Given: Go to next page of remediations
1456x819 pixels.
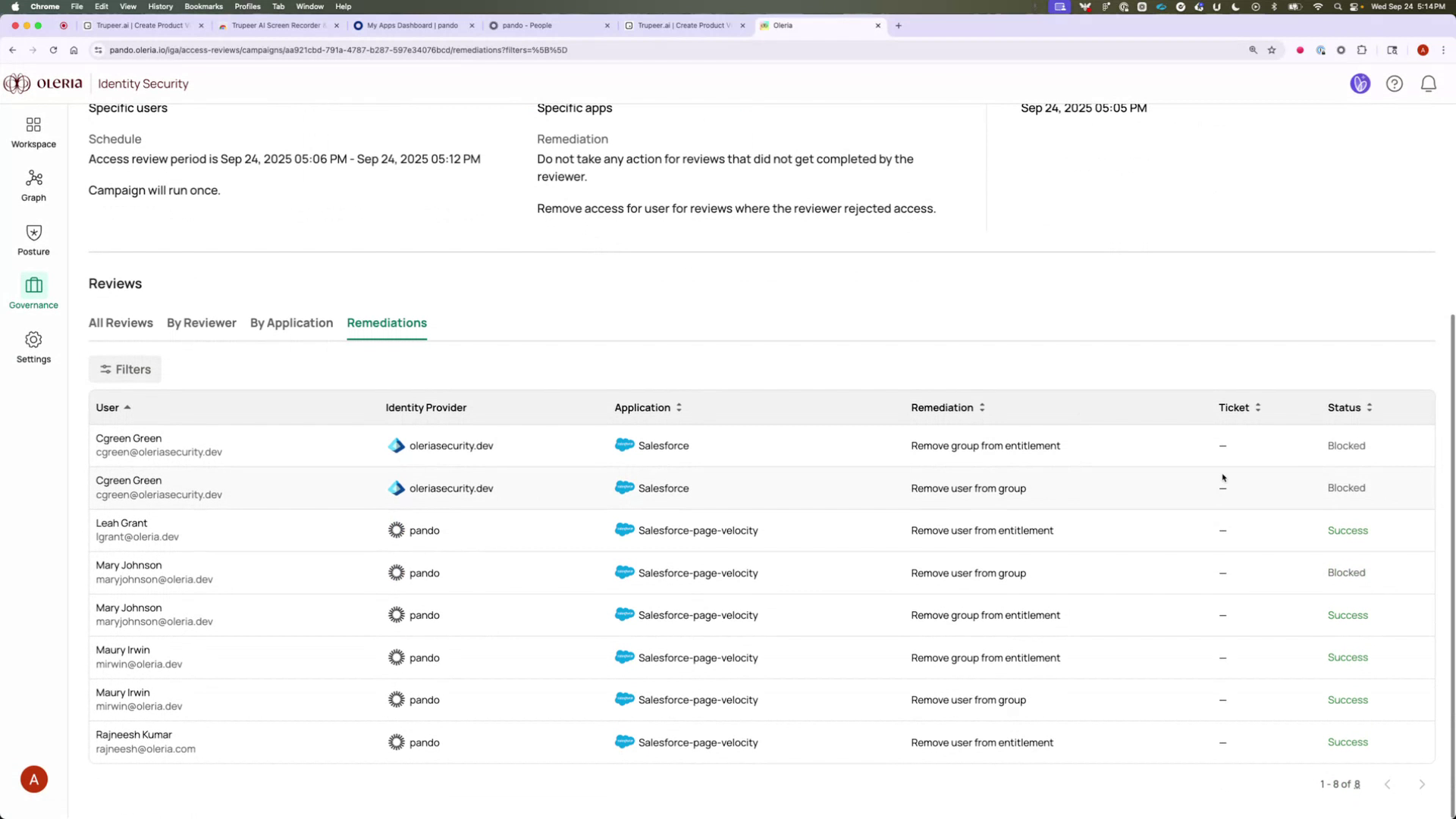Looking at the screenshot, I should tap(1423, 784).
